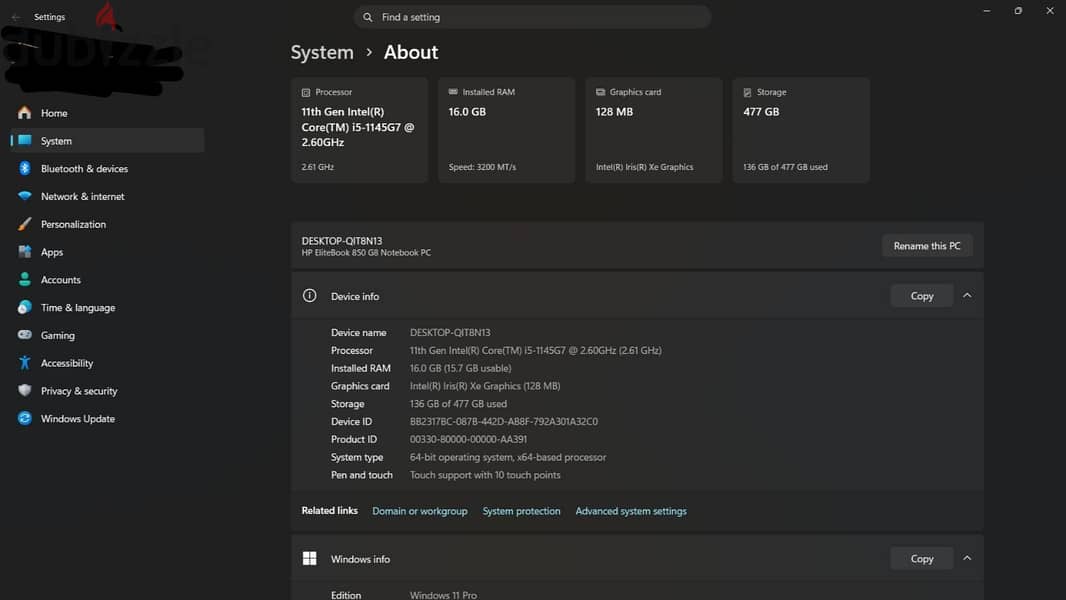
Task: Click the Installed RAM icon on card
Action: coord(453,92)
